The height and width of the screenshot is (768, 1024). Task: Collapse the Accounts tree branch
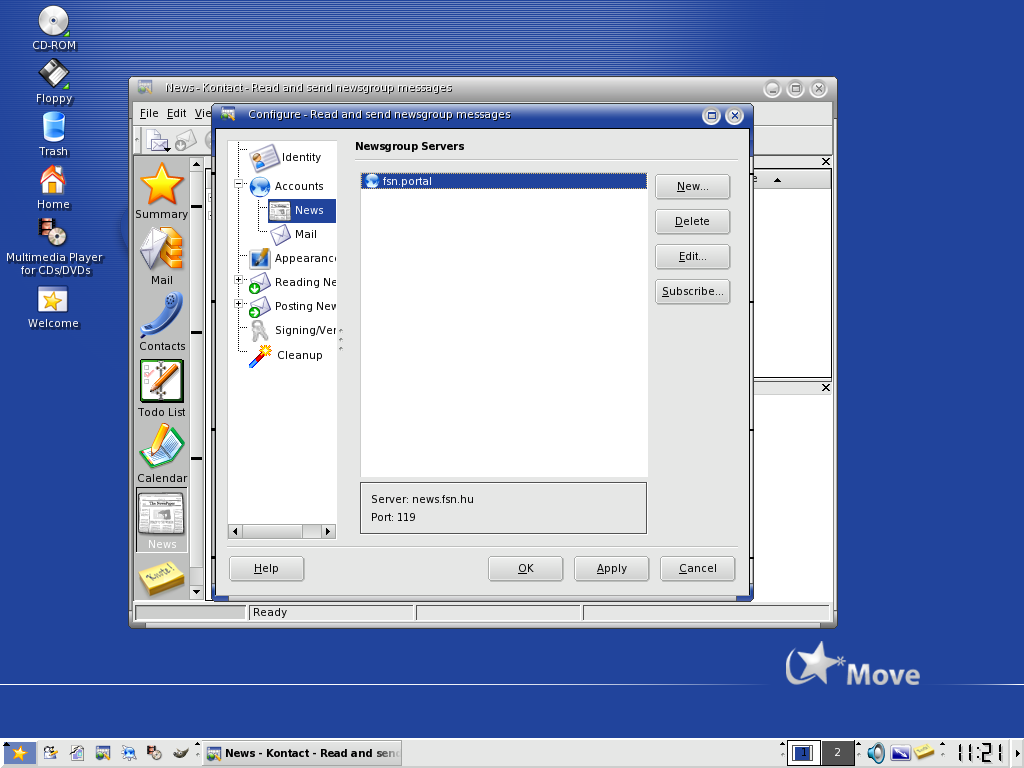(238, 184)
